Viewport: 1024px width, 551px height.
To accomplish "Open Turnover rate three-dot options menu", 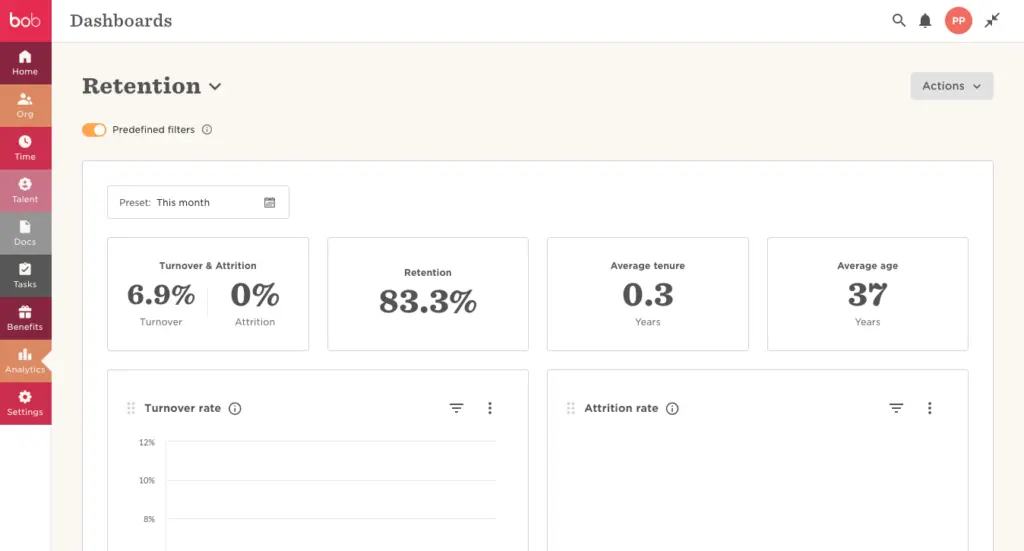I will point(490,408).
